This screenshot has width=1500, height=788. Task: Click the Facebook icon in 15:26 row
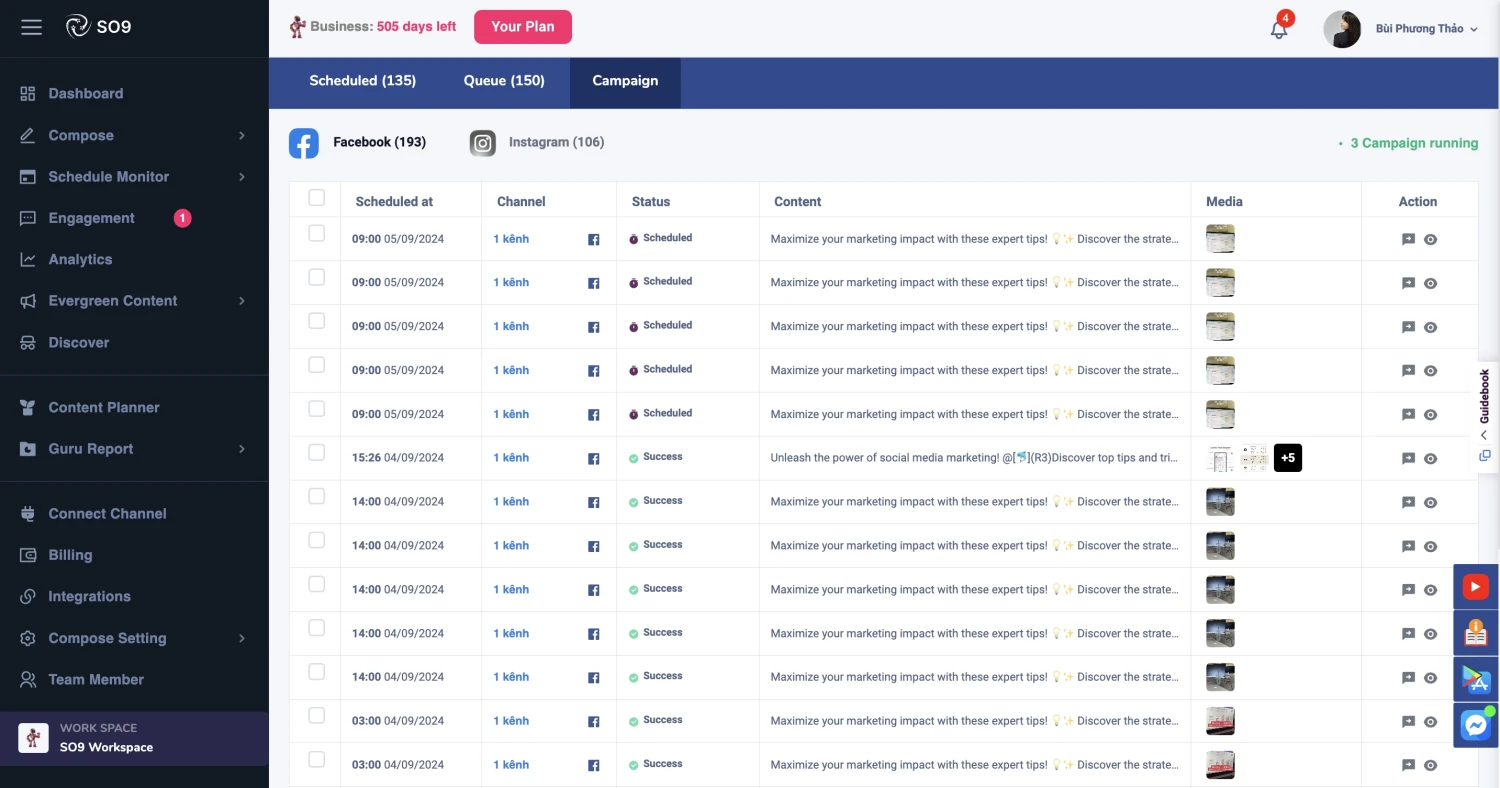click(593, 459)
